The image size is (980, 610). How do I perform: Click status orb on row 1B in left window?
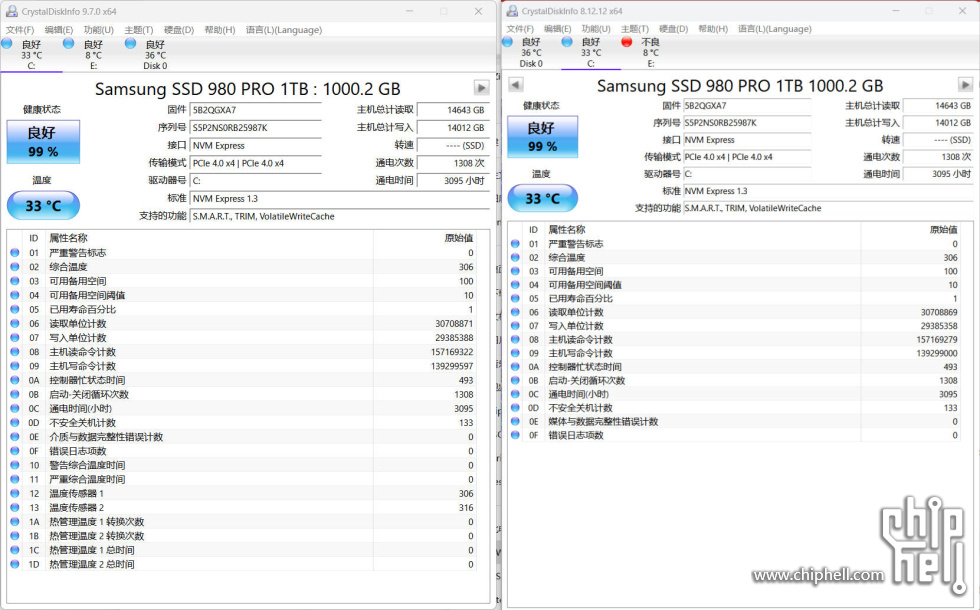(15, 536)
